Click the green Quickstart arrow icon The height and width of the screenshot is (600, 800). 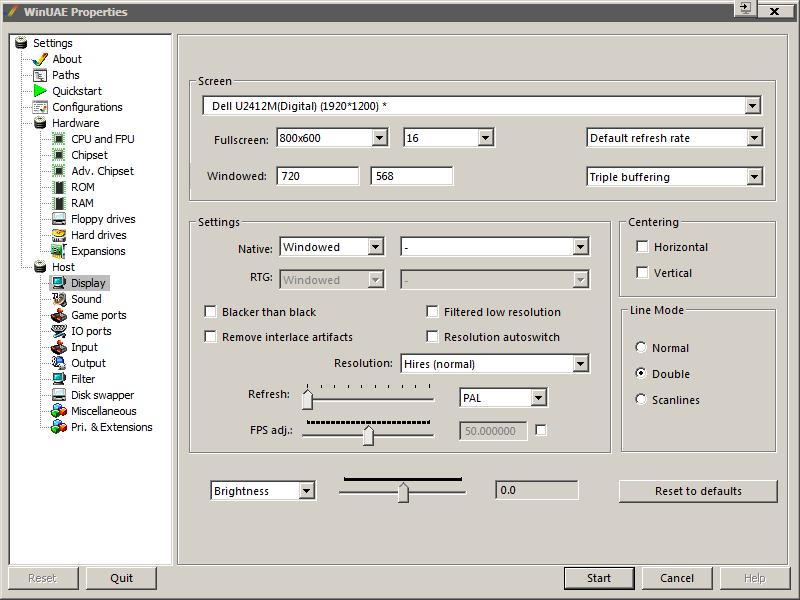[40, 91]
